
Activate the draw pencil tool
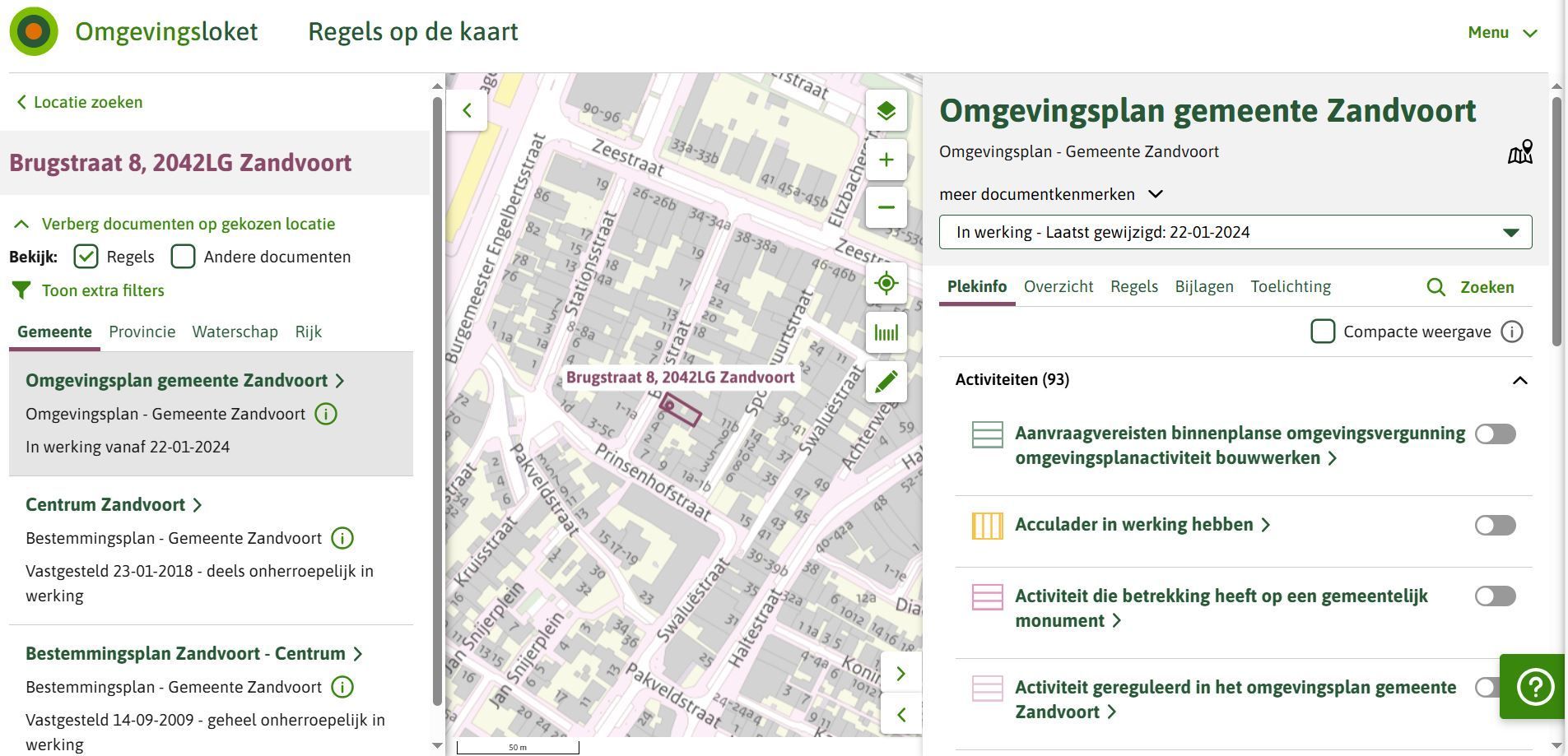(x=886, y=382)
